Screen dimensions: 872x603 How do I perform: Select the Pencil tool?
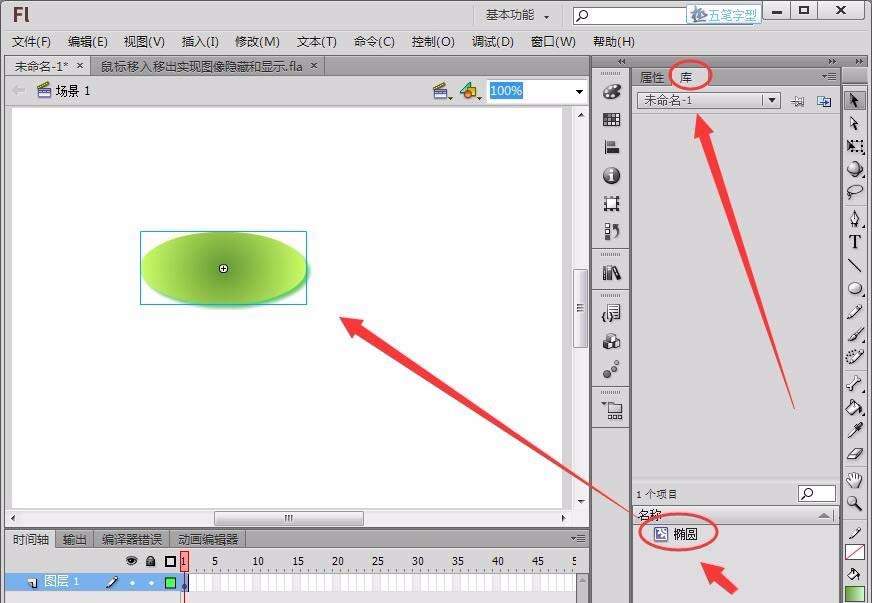[x=855, y=312]
